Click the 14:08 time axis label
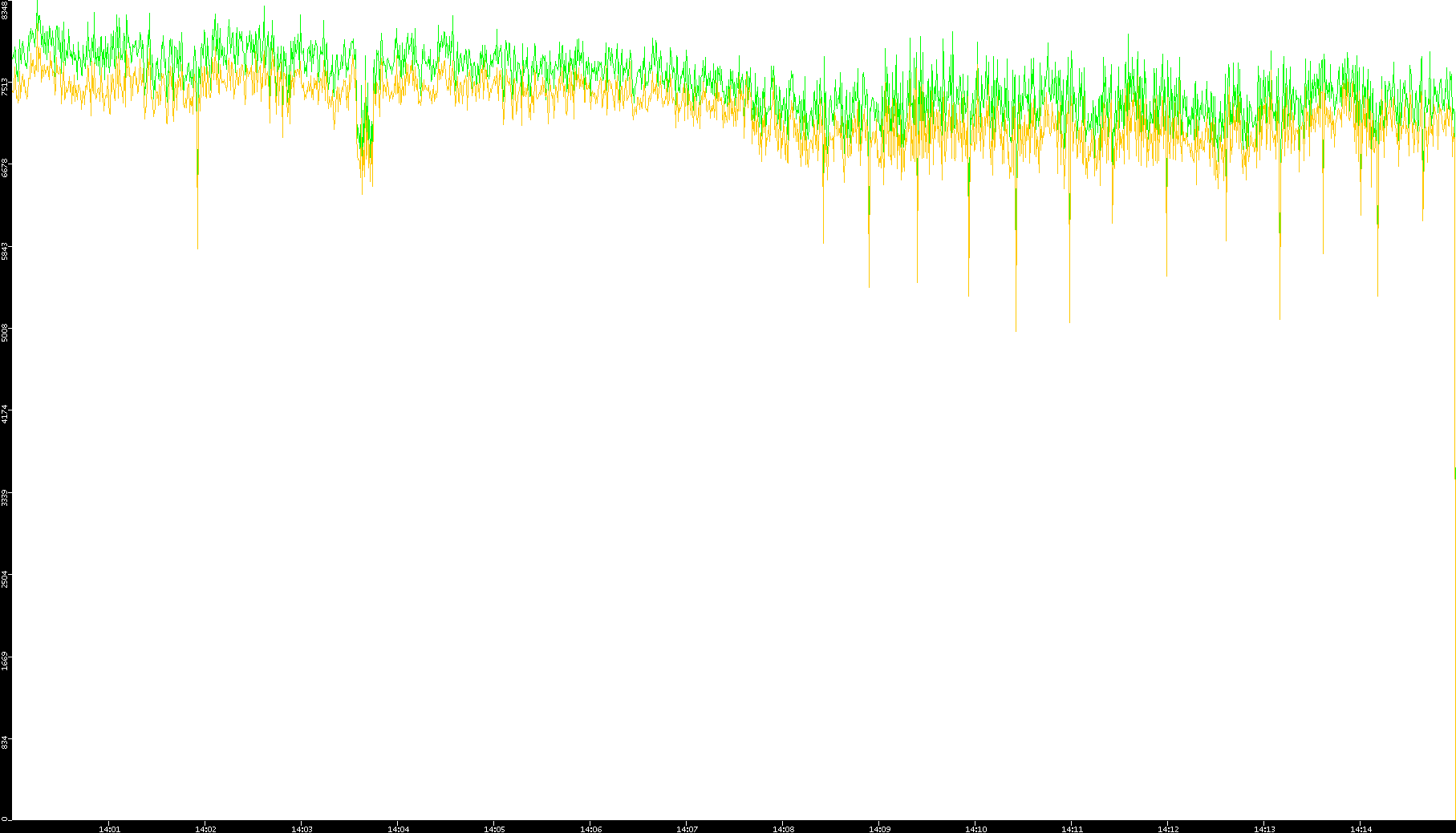The width and height of the screenshot is (1456, 833). [x=783, y=828]
